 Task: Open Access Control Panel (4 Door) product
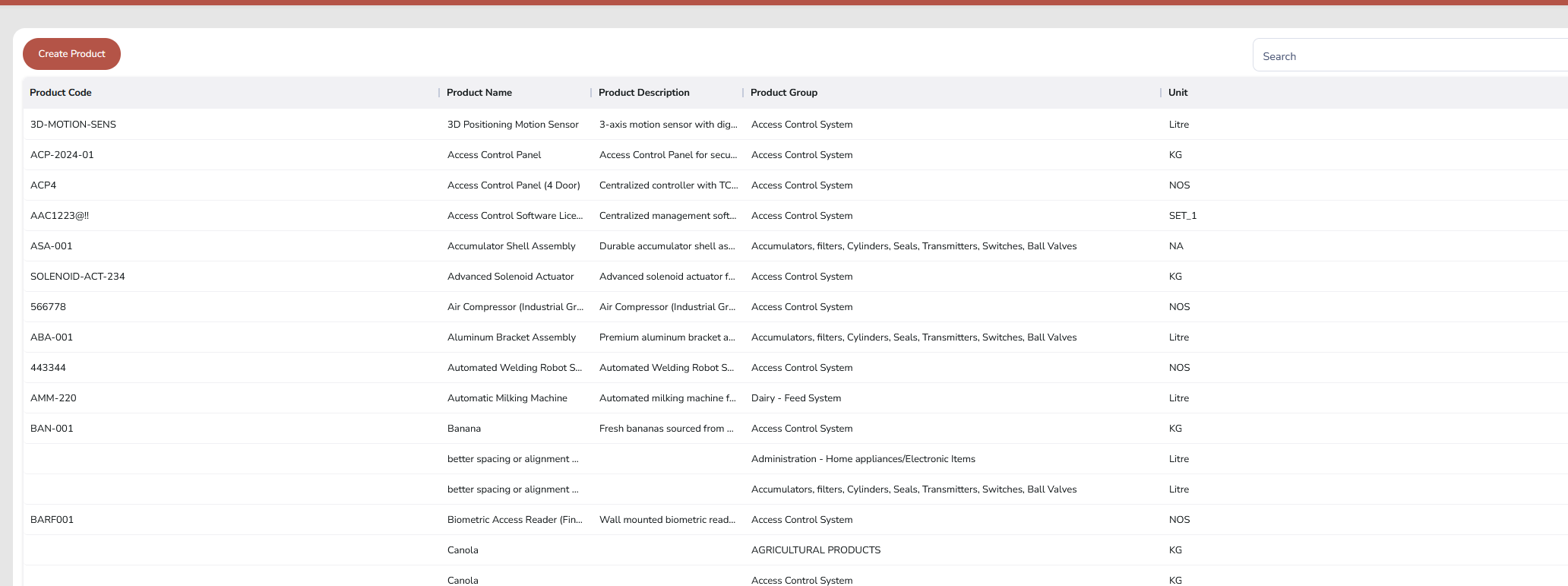click(514, 185)
